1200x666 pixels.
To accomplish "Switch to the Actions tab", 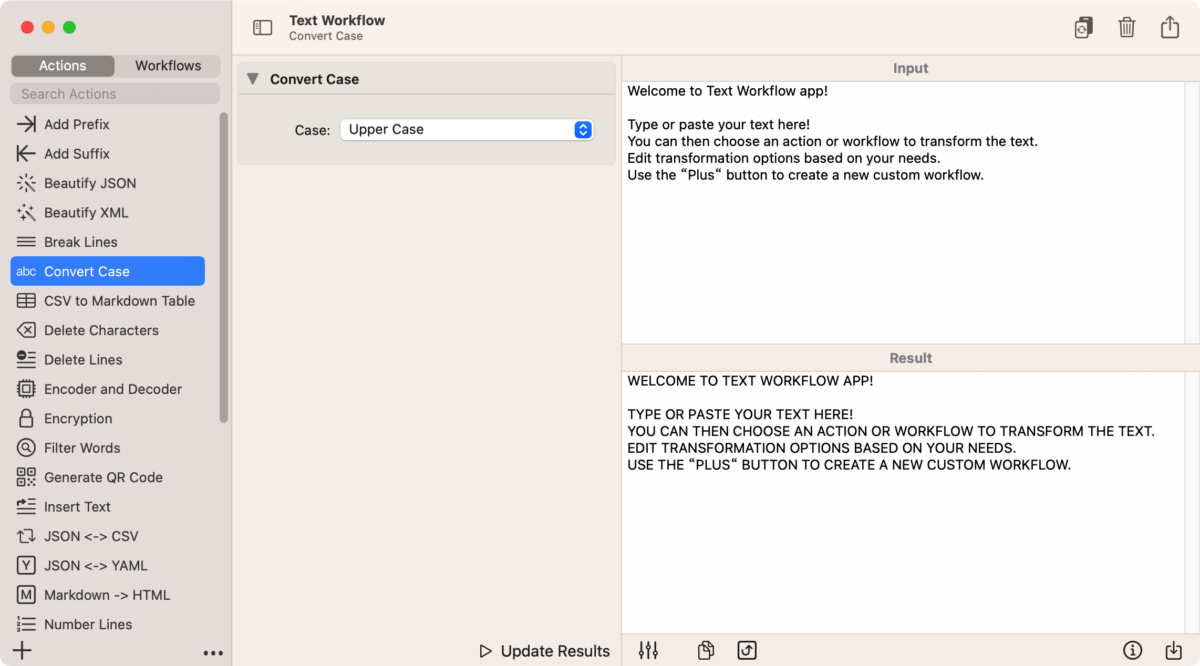I will click(x=63, y=66).
